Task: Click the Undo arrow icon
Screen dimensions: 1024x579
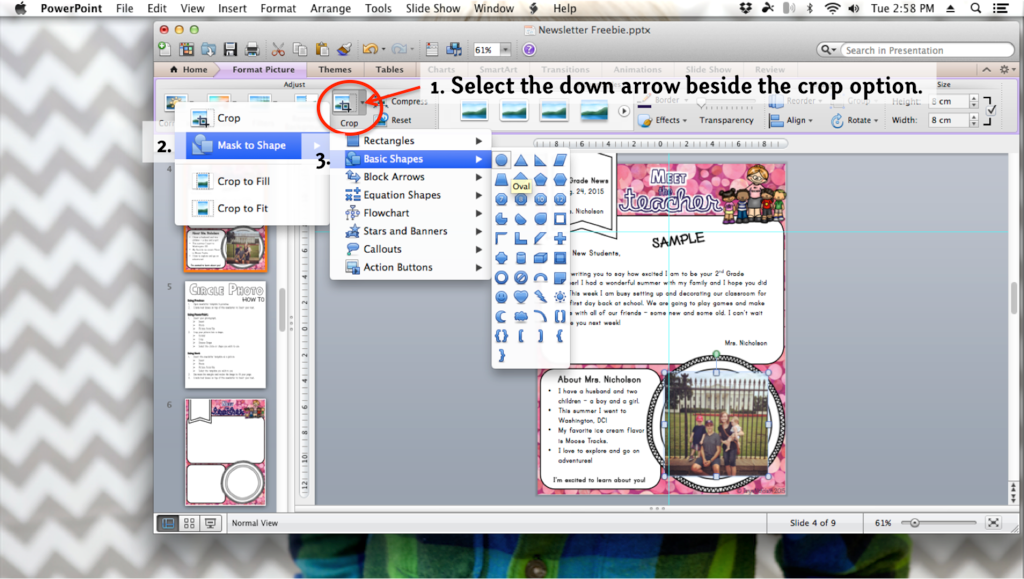Action: point(370,50)
